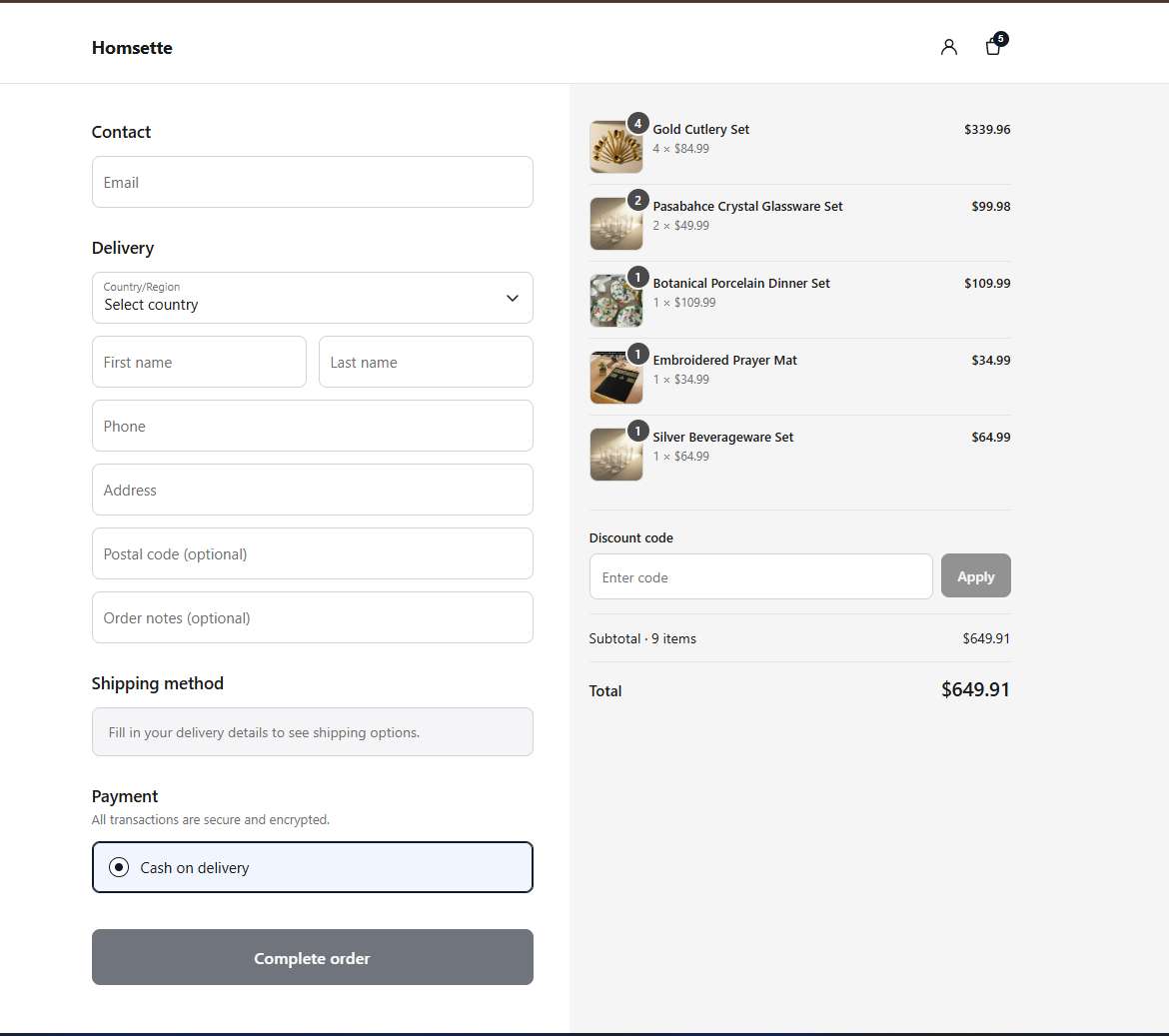Screen dimensions: 1169x1036
Task: Click the Silver Beverageware Set name
Action: pyautogui.click(x=723, y=438)
